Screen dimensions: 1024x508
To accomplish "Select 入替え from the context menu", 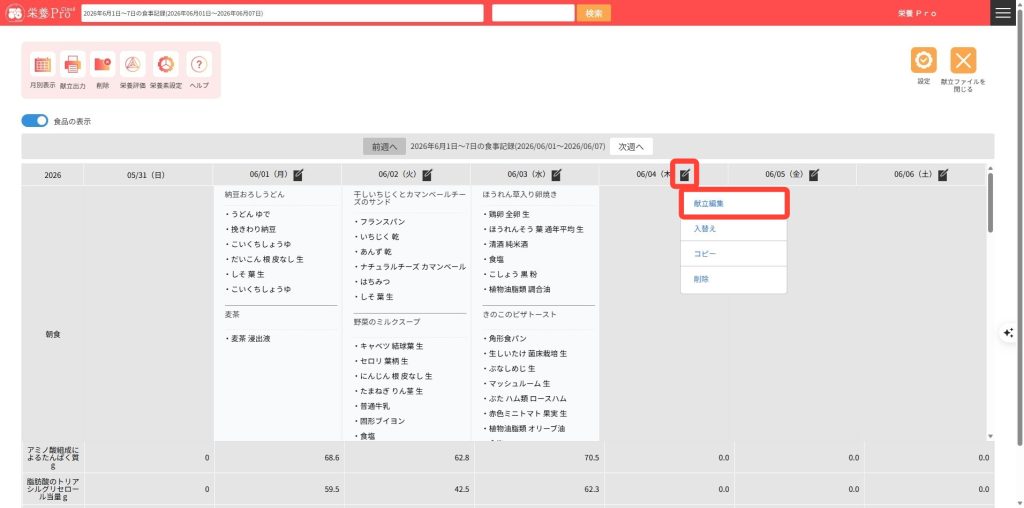I will [733, 229].
